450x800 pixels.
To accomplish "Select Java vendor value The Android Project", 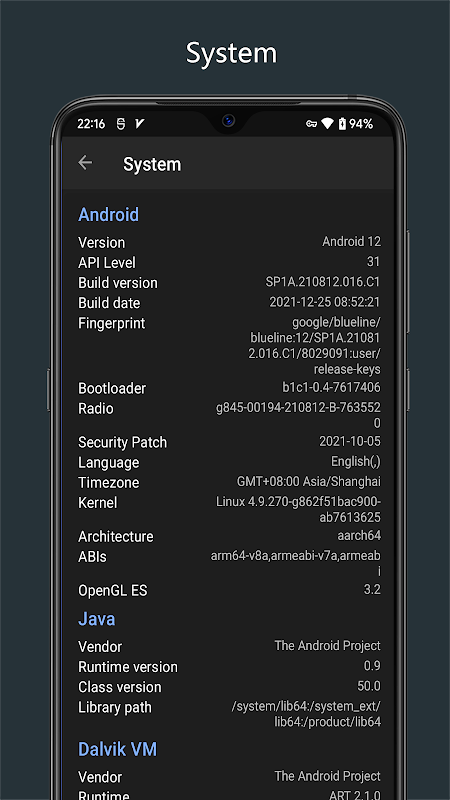I will (328, 646).
